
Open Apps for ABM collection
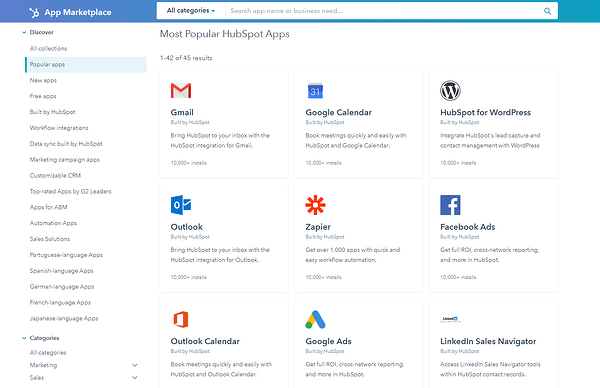49,207
